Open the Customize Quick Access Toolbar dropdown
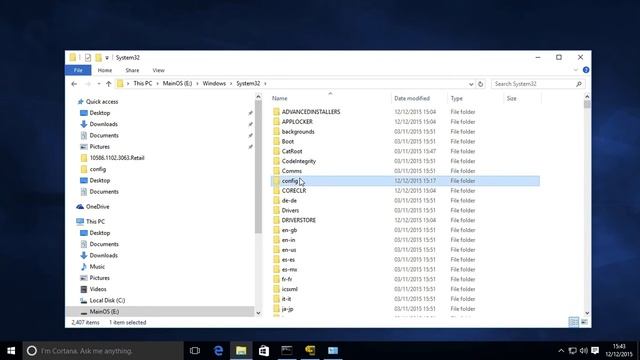Viewport: 640px width, 360px height. point(107,58)
